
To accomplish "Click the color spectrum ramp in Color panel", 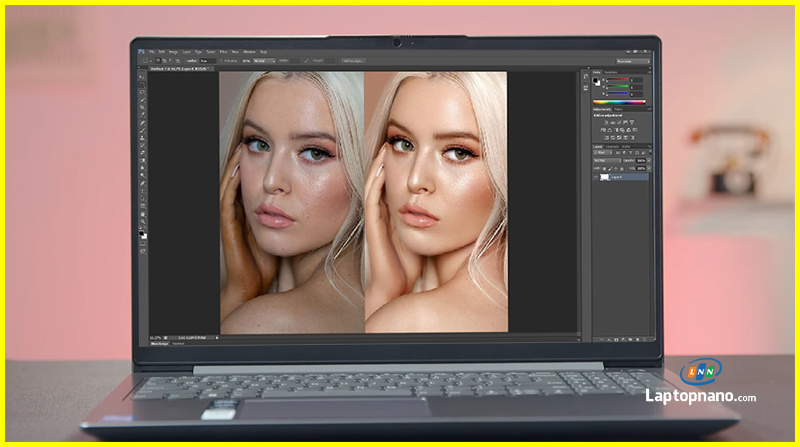I will 619,102.
